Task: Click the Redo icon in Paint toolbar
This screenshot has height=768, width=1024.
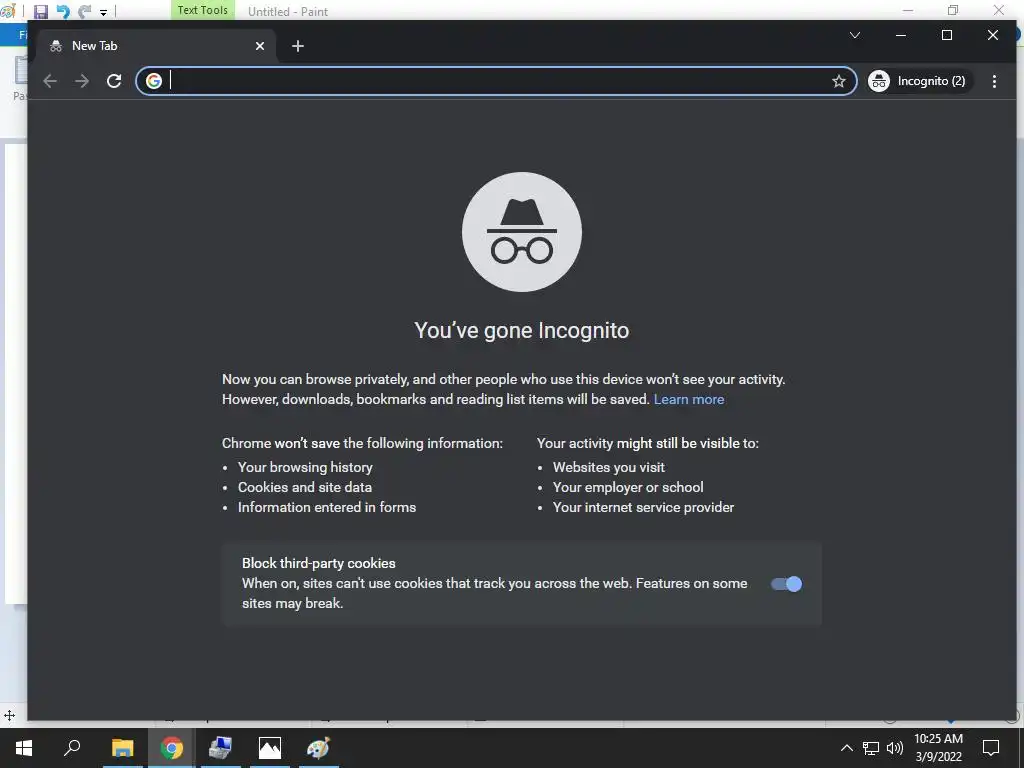Action: tap(84, 11)
